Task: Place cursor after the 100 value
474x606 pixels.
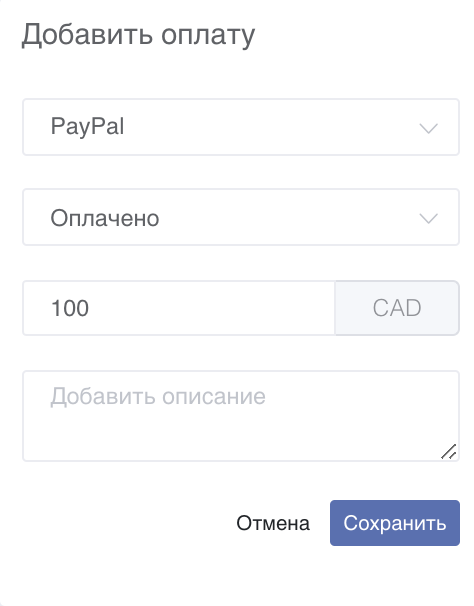Action: (91, 308)
